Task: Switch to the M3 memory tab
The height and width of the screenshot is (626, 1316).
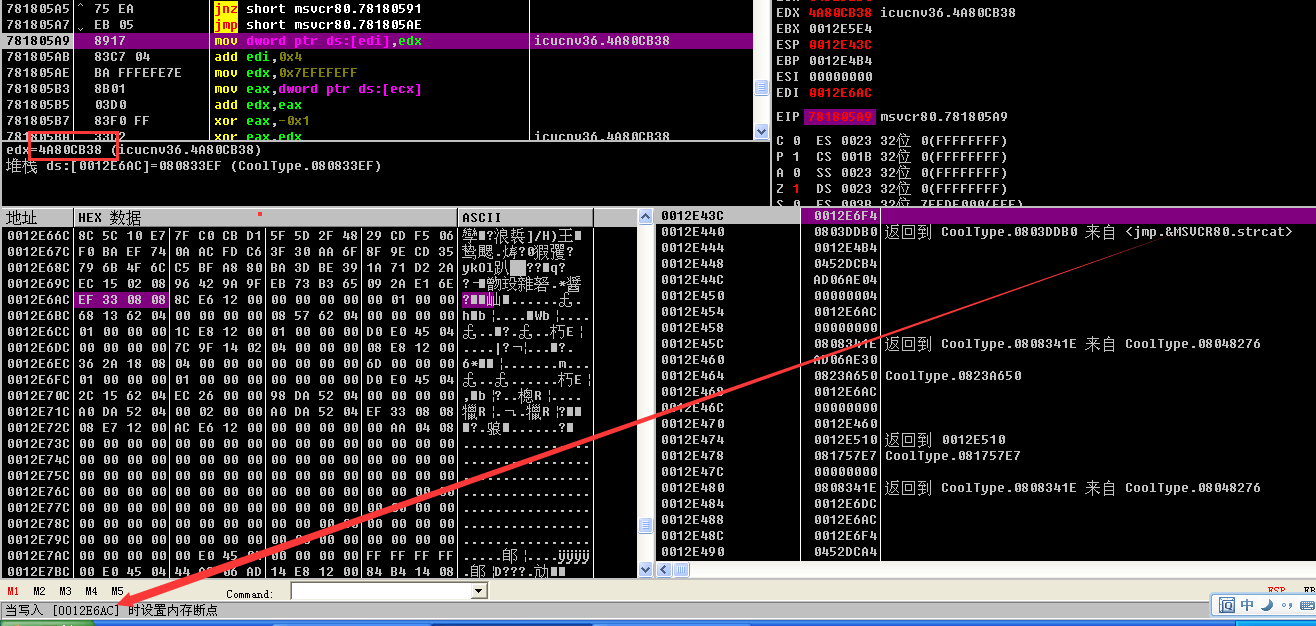Action: [x=65, y=592]
